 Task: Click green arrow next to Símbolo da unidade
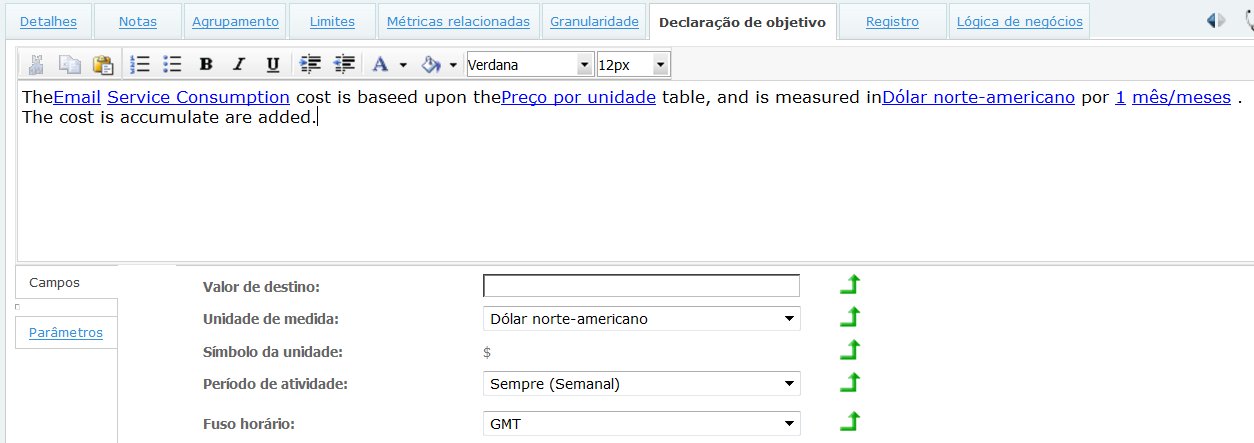click(849, 350)
